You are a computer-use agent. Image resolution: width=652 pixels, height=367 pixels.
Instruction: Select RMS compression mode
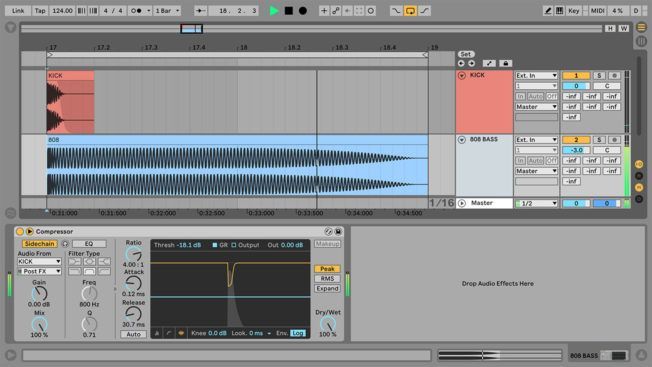pos(327,278)
